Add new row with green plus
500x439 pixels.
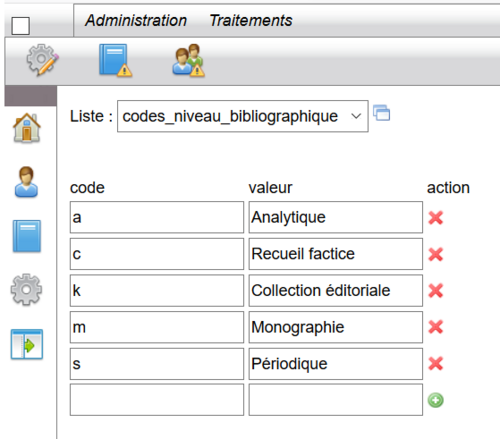click(436, 400)
